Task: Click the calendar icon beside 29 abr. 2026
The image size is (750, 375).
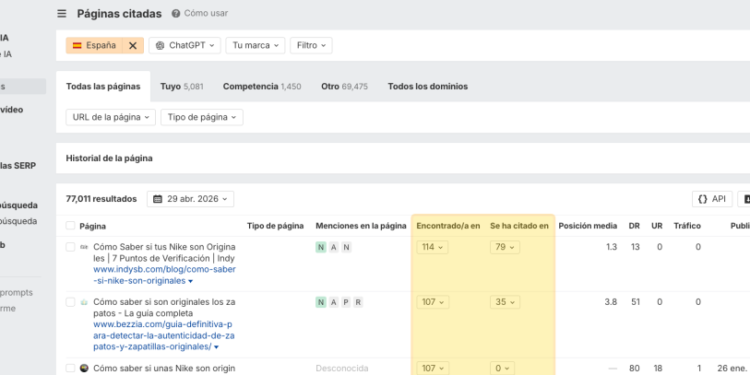Action: point(158,199)
